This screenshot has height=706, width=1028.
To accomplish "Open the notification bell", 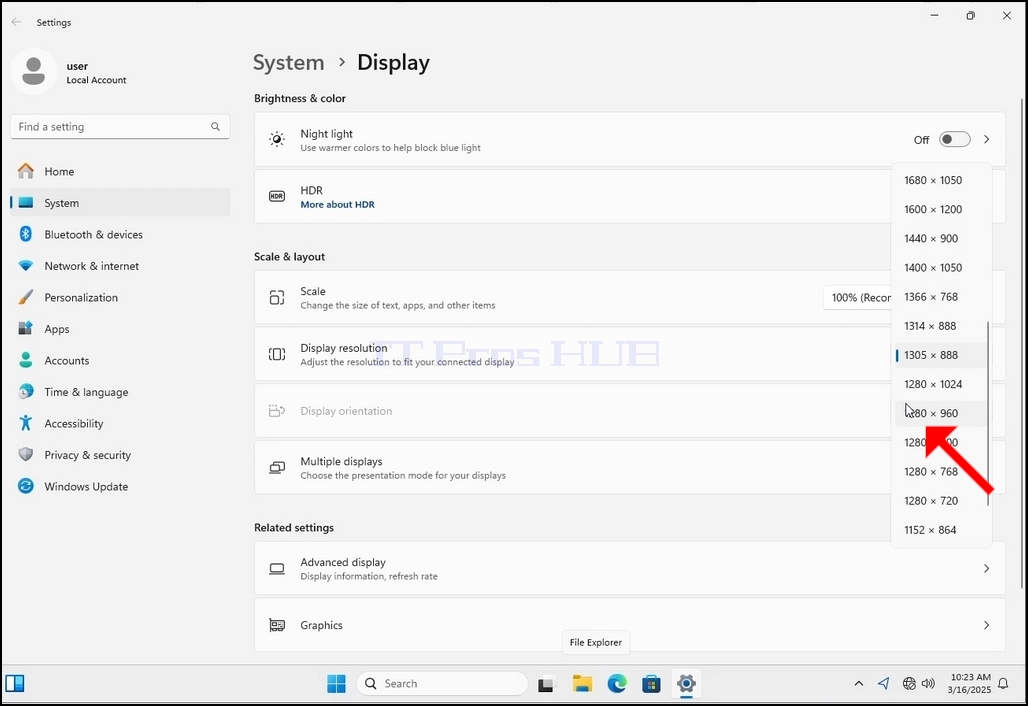I will point(1003,684).
